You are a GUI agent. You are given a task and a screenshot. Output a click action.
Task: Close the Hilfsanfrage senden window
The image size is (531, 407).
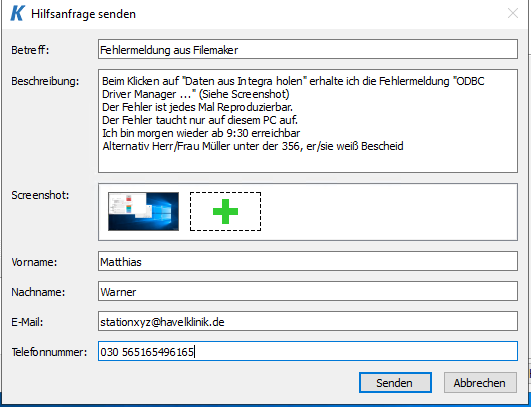pyautogui.click(x=513, y=14)
